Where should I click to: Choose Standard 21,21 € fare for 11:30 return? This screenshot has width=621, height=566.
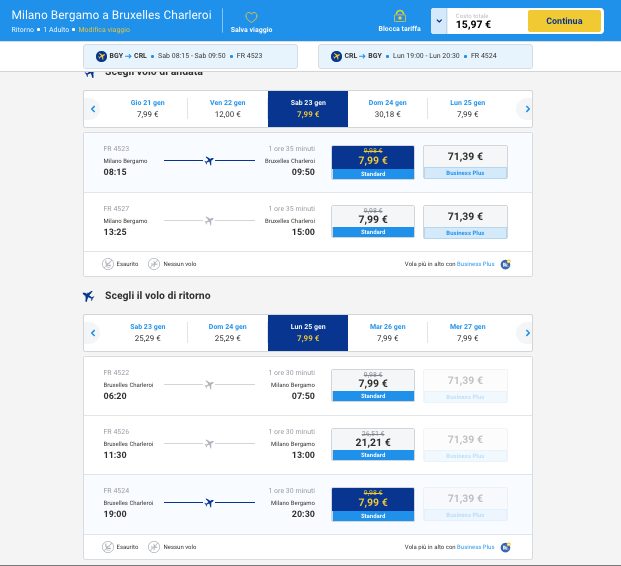pos(372,444)
